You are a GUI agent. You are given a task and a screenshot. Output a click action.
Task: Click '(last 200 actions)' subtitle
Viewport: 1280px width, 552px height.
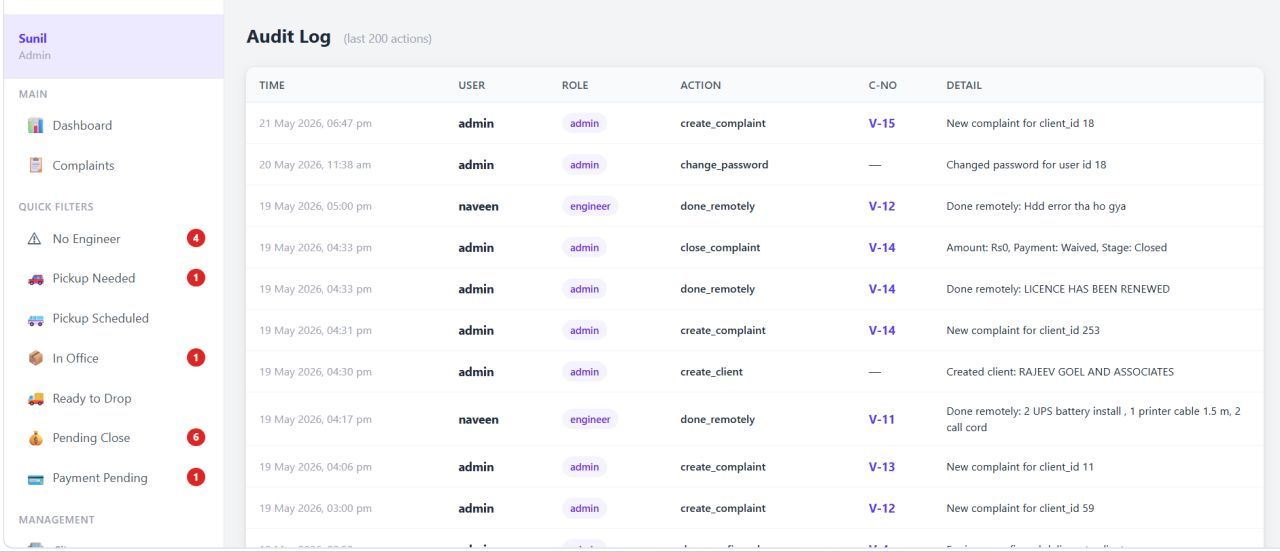[387, 39]
